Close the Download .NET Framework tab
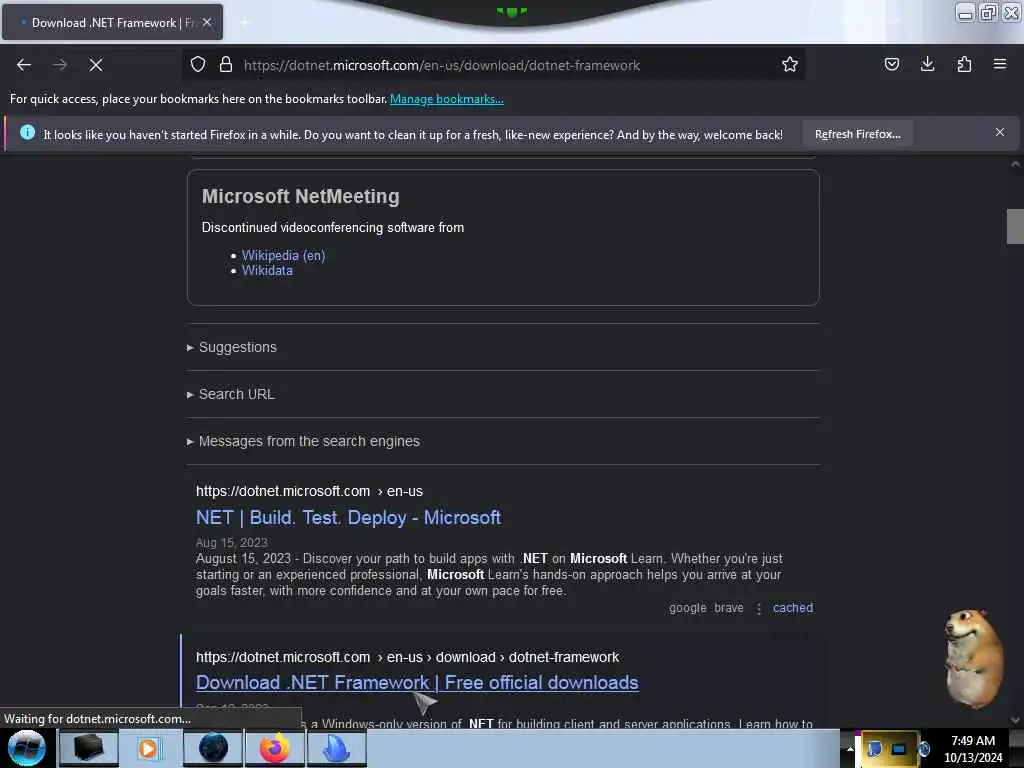1024x768 pixels. tap(207, 22)
